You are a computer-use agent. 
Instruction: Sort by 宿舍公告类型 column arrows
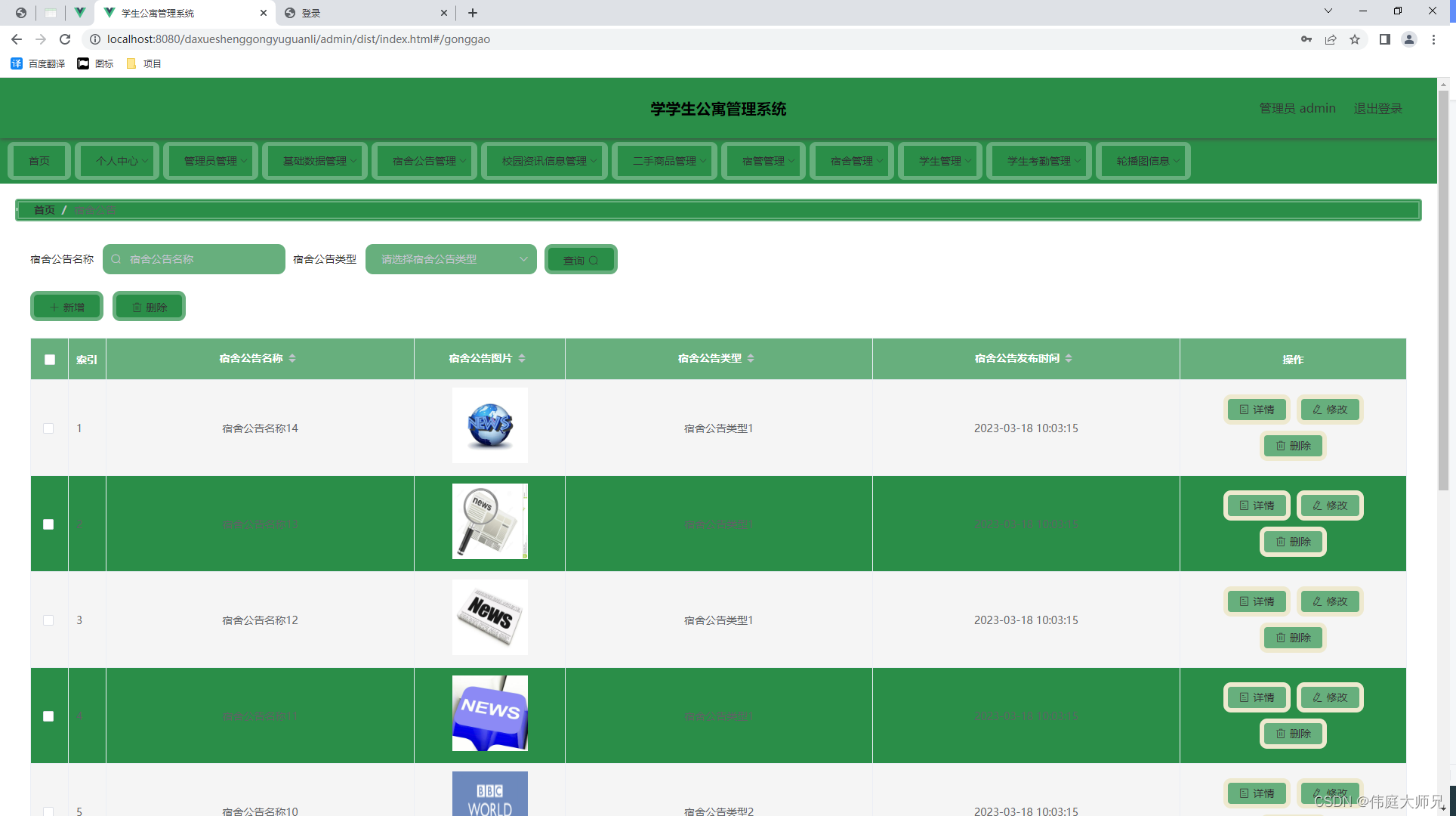[751, 358]
